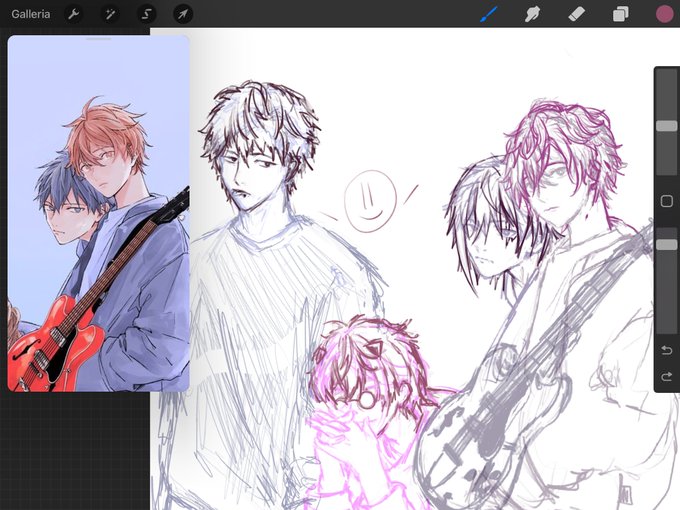The image size is (680, 510).
Task: Open the Actions wrench menu
Action: pyautogui.click(x=73, y=14)
